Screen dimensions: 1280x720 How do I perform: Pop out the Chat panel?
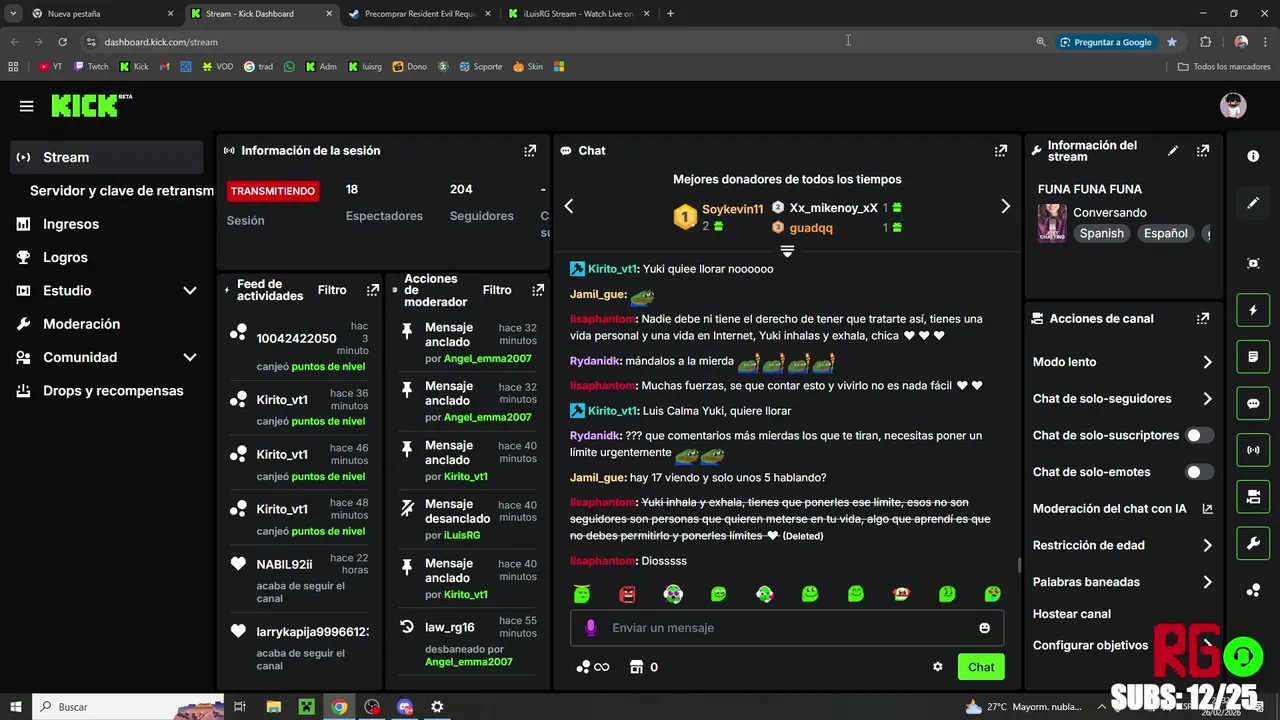tap(1001, 151)
